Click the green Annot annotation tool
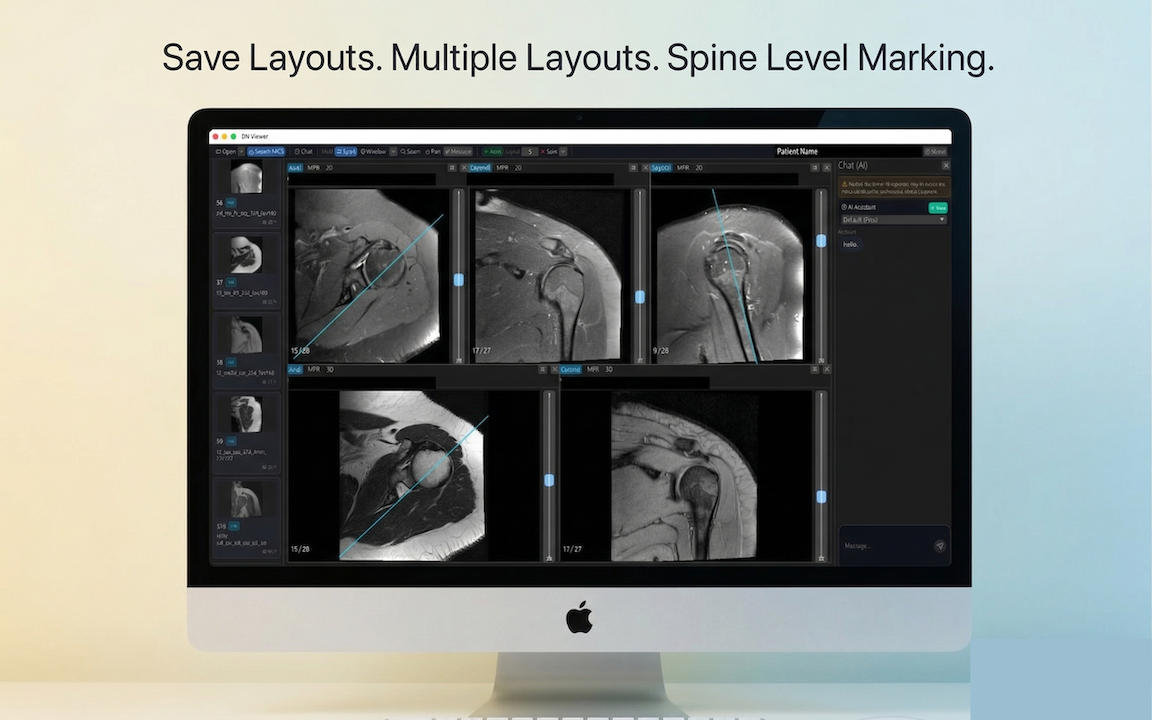The width and height of the screenshot is (1152, 720). [493, 151]
